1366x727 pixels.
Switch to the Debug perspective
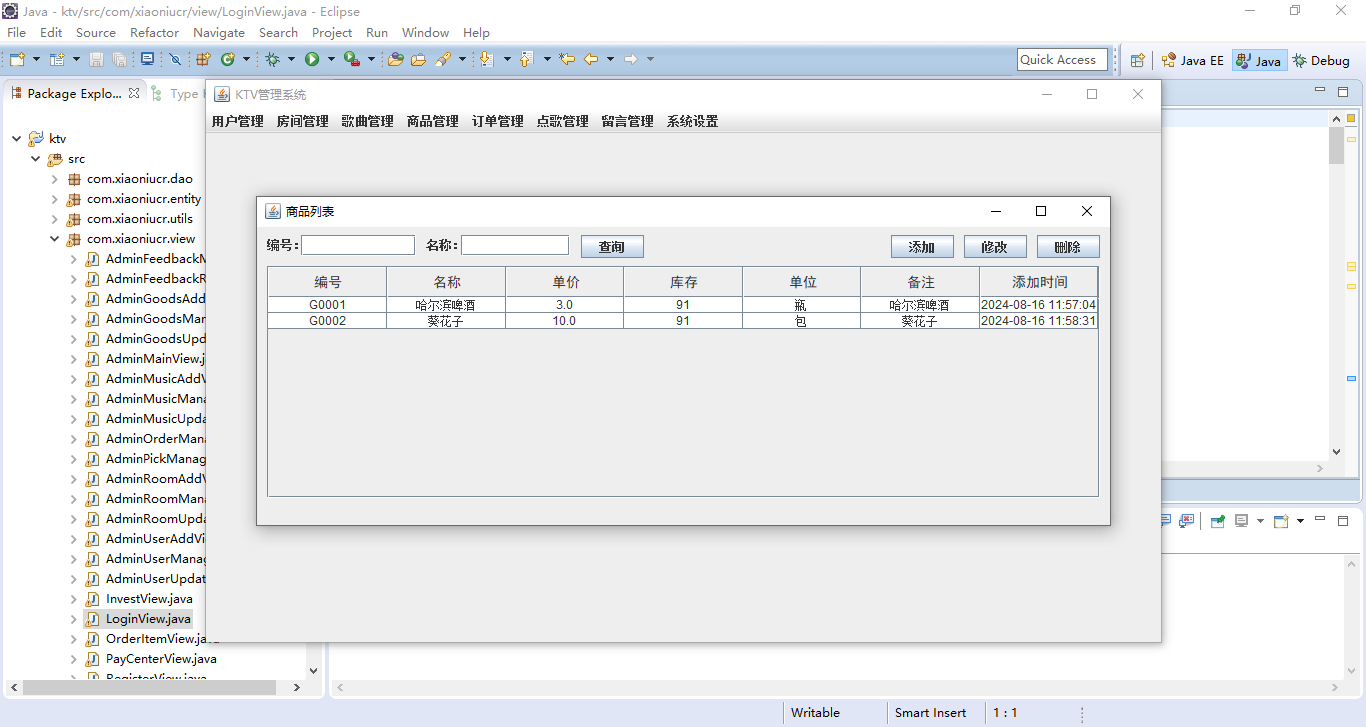1322,60
